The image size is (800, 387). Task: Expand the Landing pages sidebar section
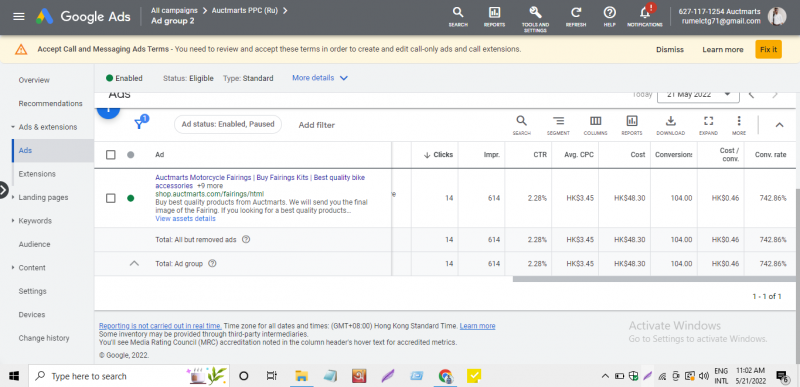tap(13, 197)
